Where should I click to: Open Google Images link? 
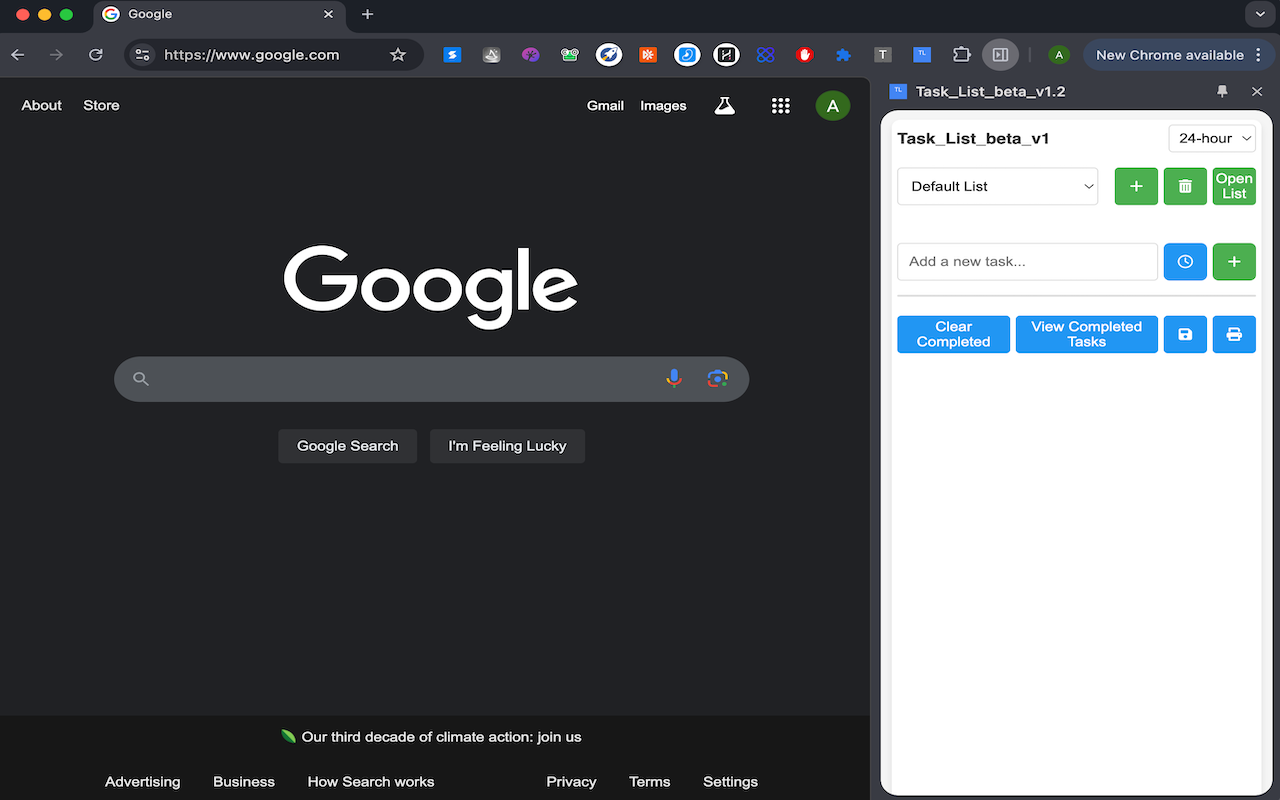pyautogui.click(x=663, y=105)
